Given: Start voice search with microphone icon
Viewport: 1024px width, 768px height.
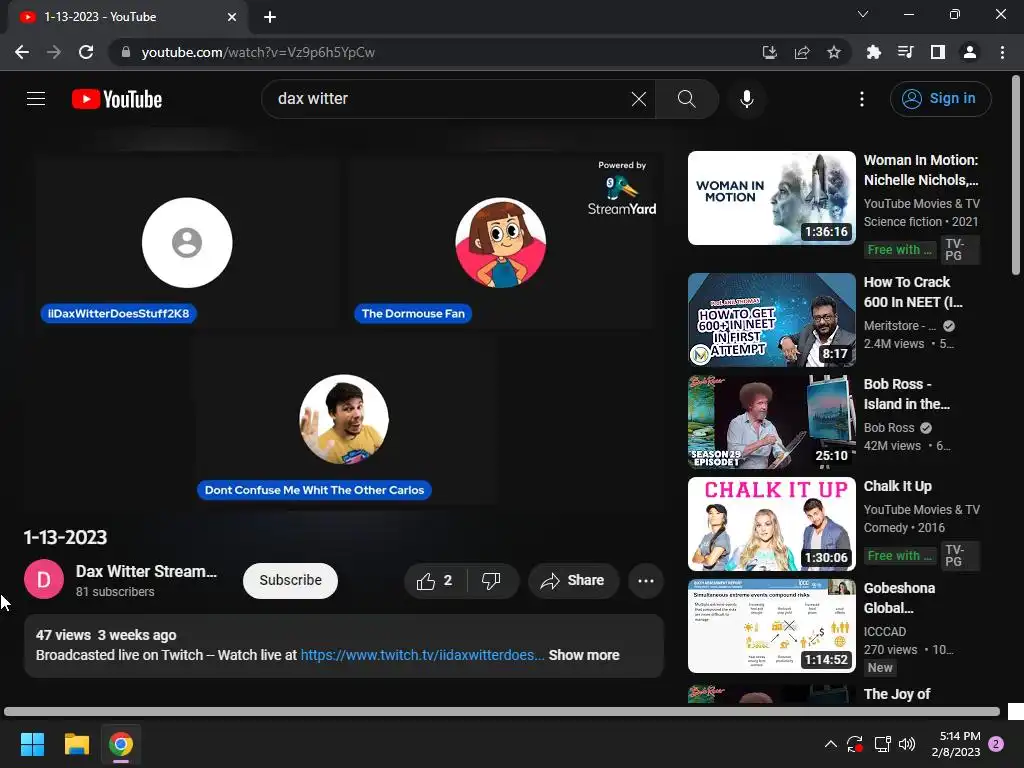Looking at the screenshot, I should pos(746,99).
